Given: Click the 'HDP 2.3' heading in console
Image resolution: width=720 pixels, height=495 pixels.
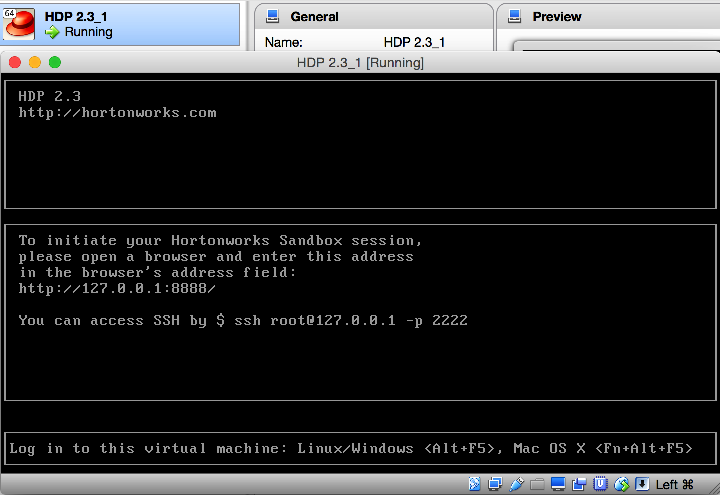Looking at the screenshot, I should pyautogui.click(x=50, y=96).
